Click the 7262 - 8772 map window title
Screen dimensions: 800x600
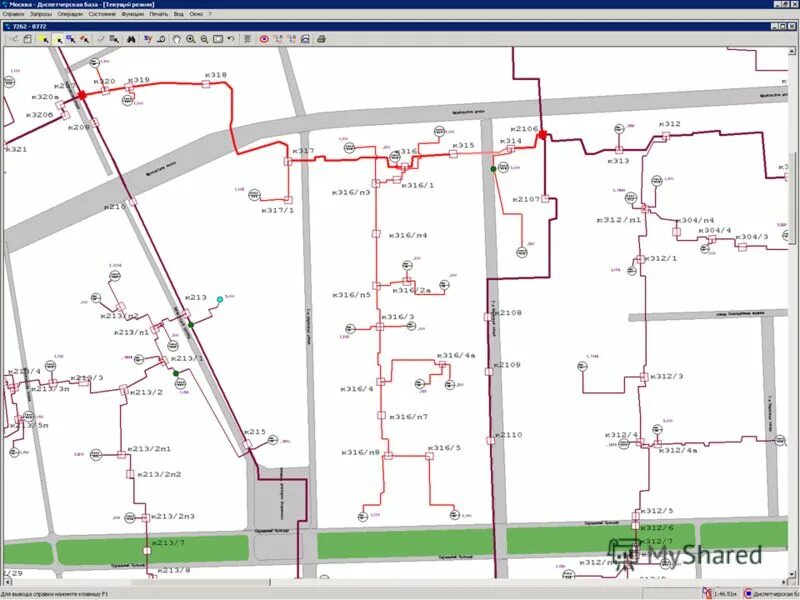pos(30,26)
